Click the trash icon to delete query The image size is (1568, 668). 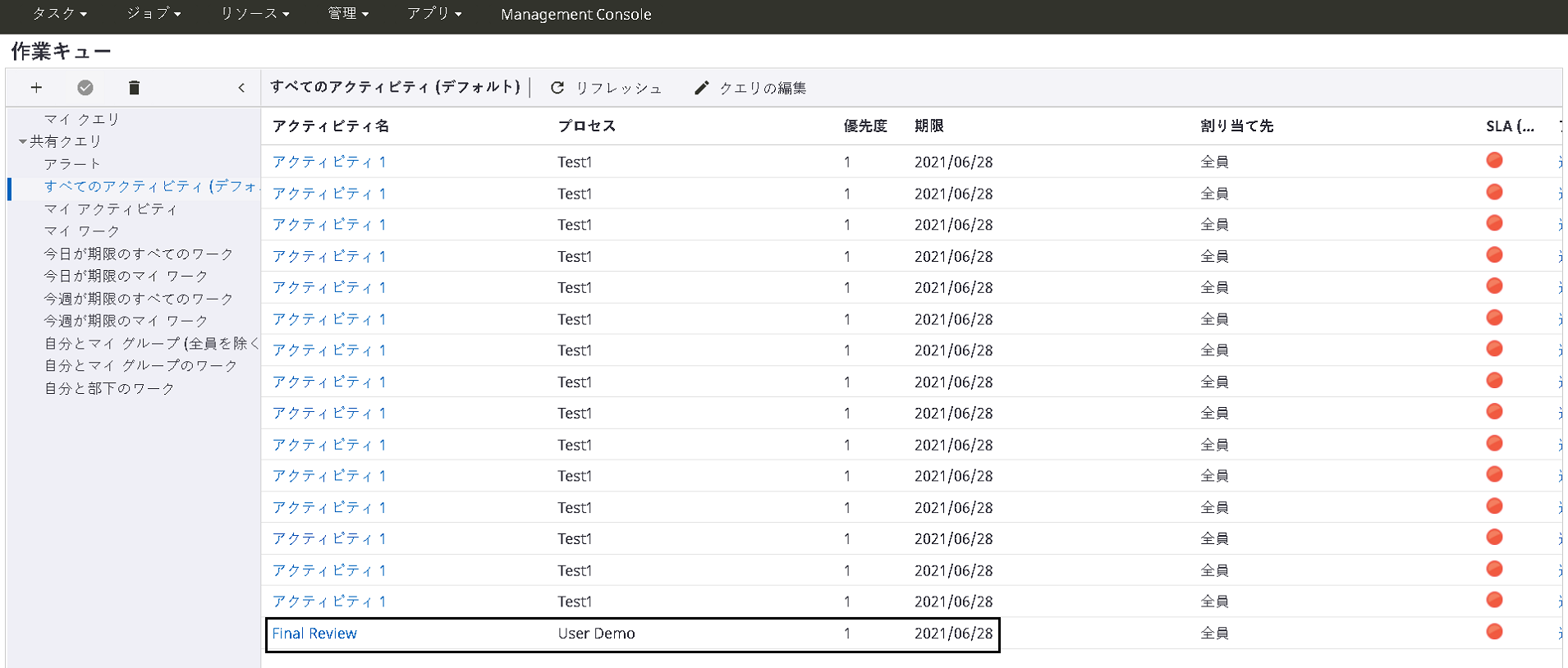[x=135, y=88]
